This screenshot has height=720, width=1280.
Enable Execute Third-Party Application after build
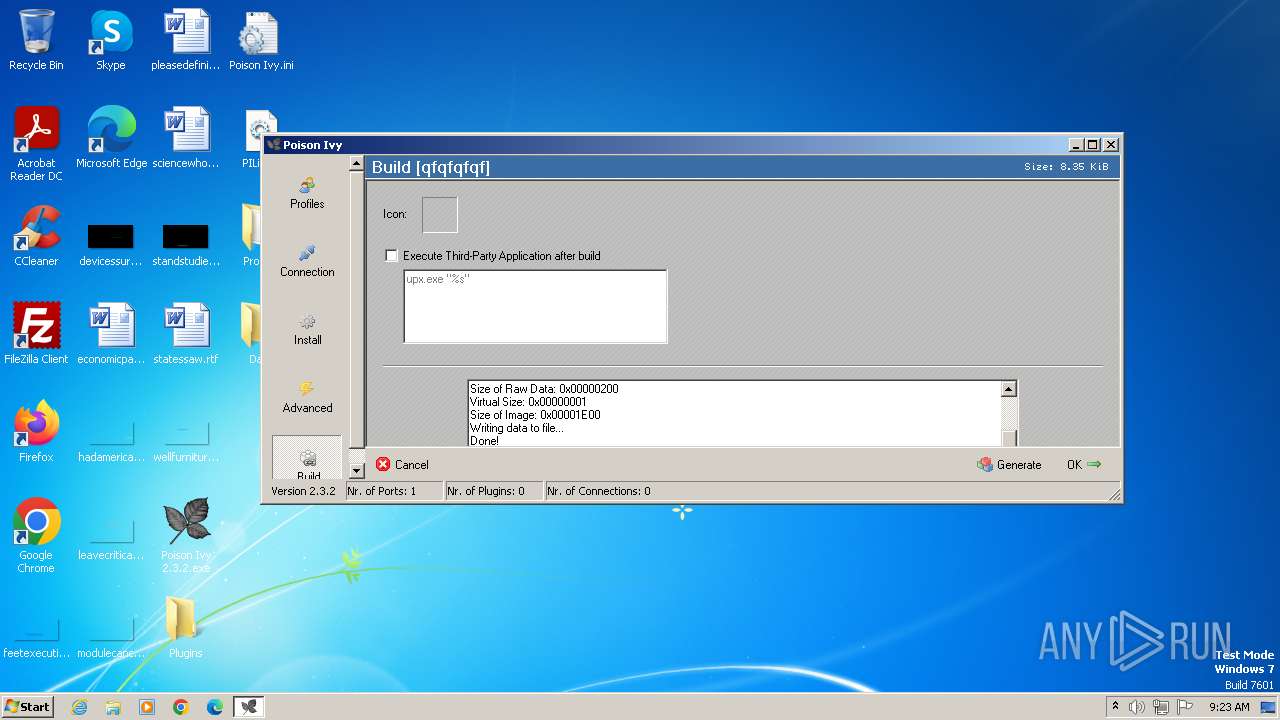click(391, 256)
